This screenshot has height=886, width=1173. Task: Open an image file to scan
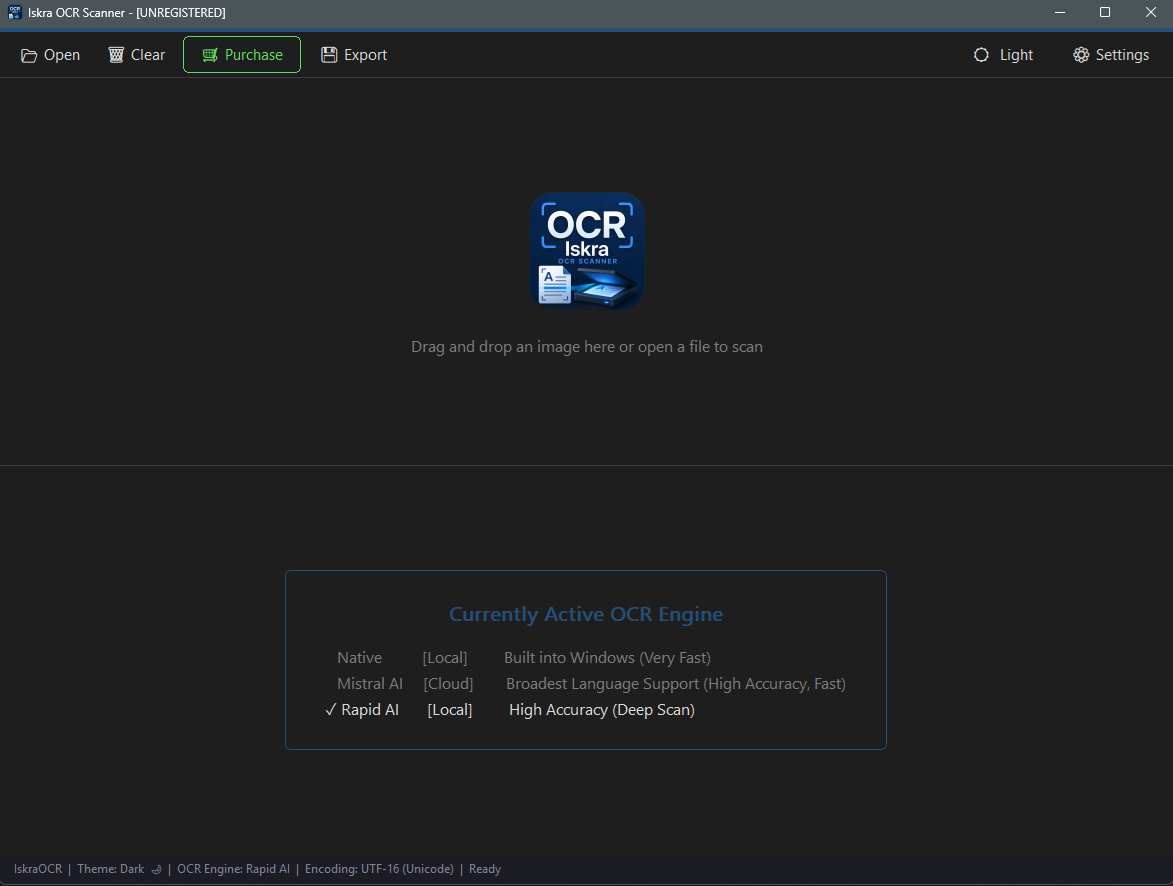[50, 55]
